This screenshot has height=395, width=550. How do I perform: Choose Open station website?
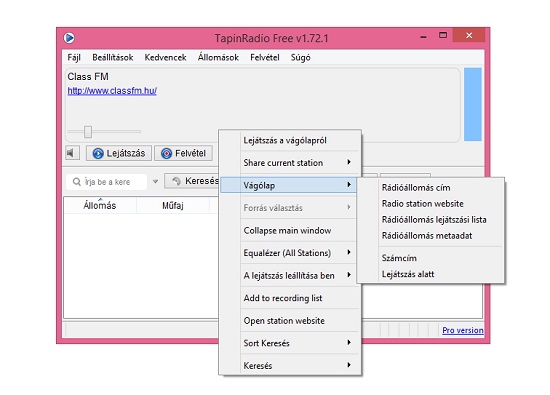pos(290,321)
